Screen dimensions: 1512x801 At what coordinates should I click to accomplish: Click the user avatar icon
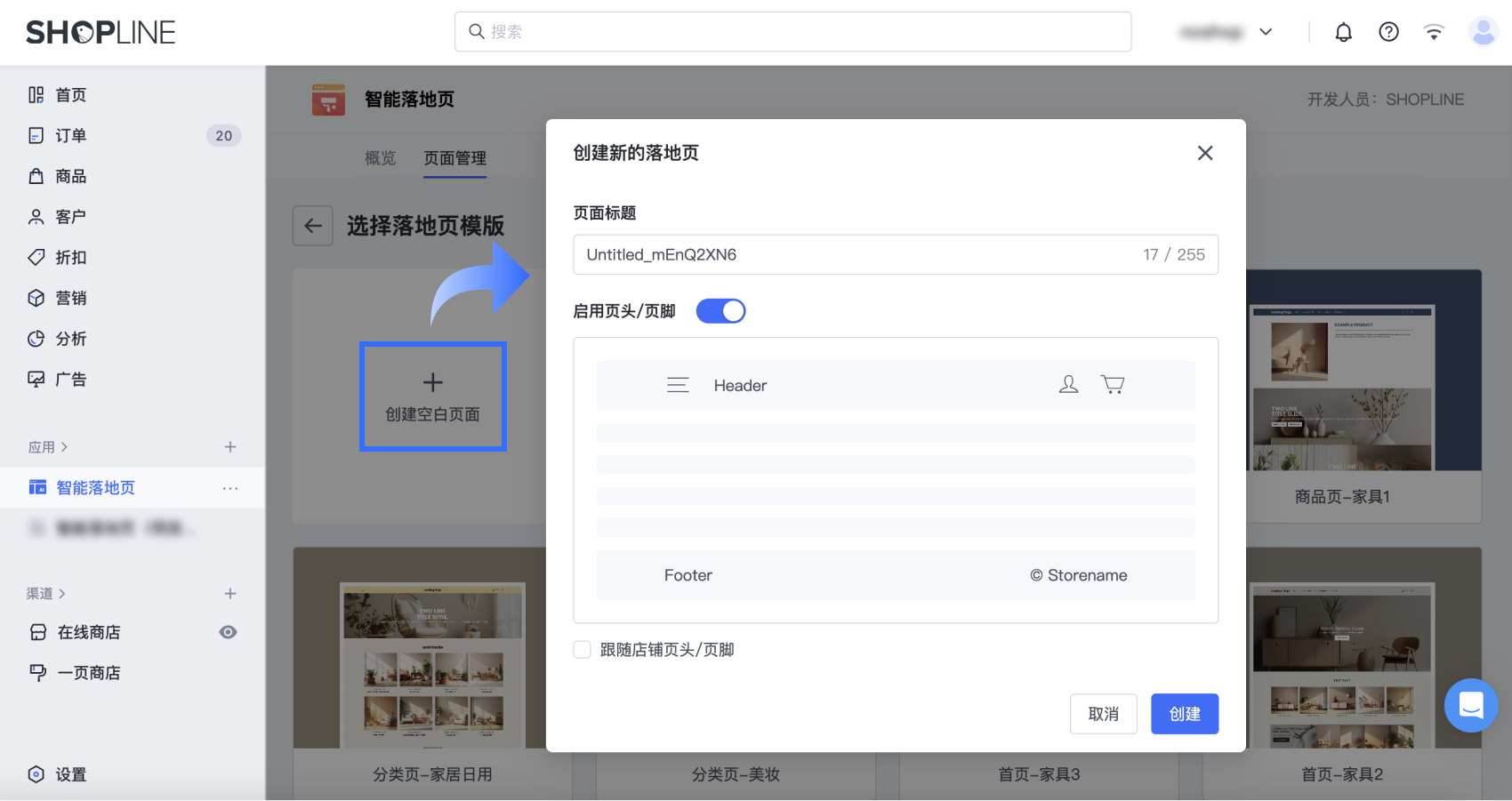click(1483, 32)
